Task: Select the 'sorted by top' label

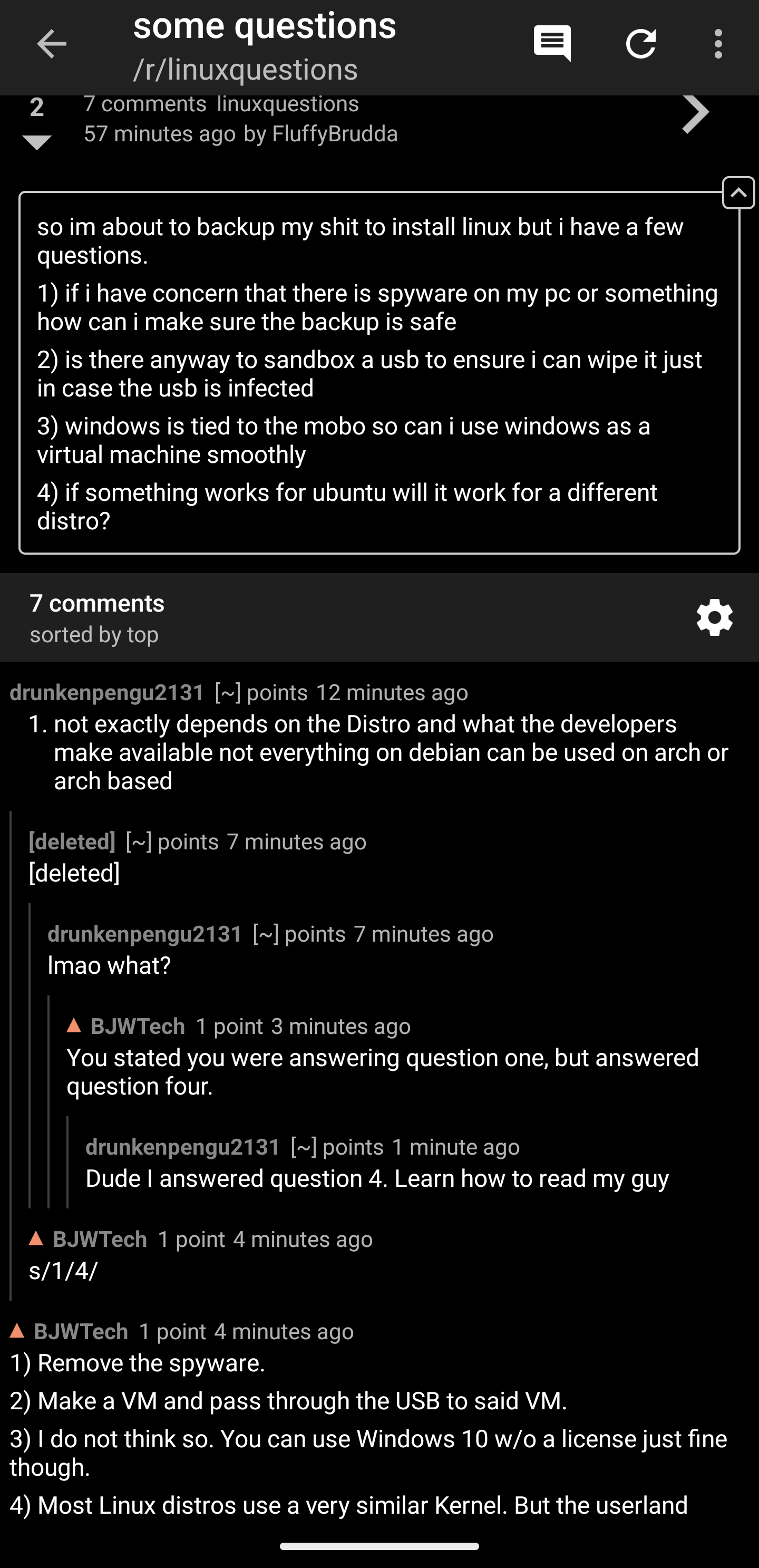Action: [94, 635]
